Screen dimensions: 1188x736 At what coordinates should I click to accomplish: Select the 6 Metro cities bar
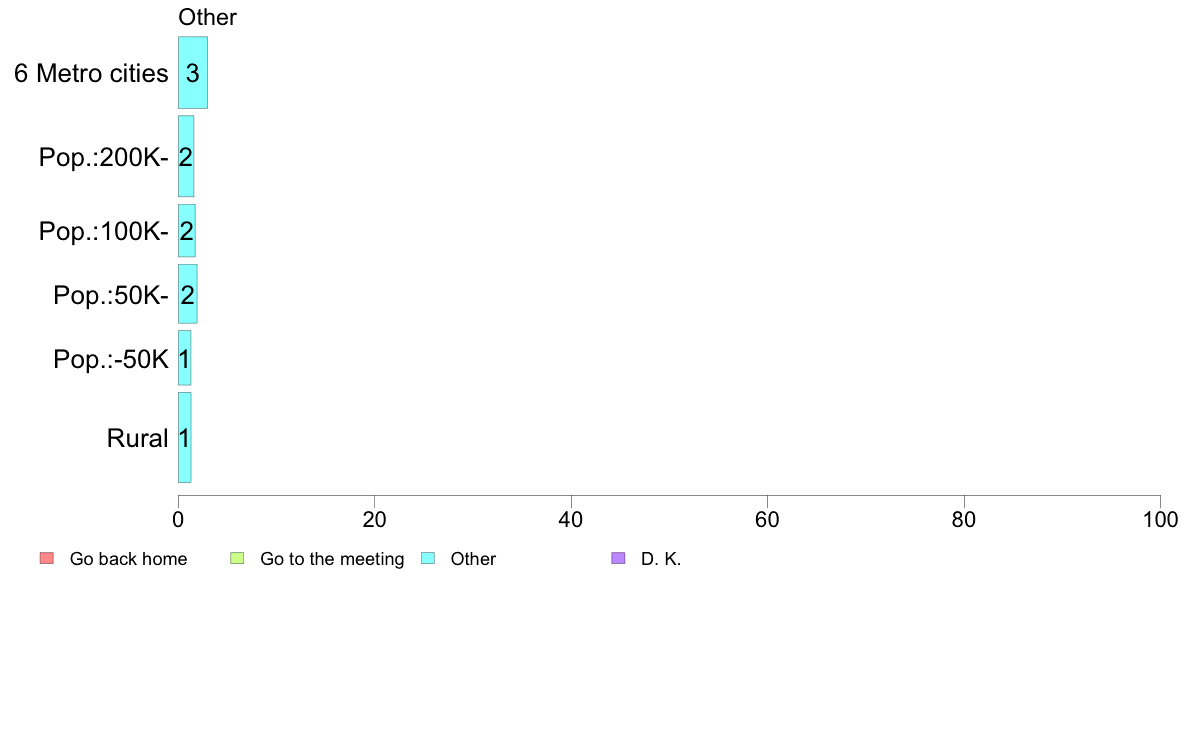(x=193, y=73)
